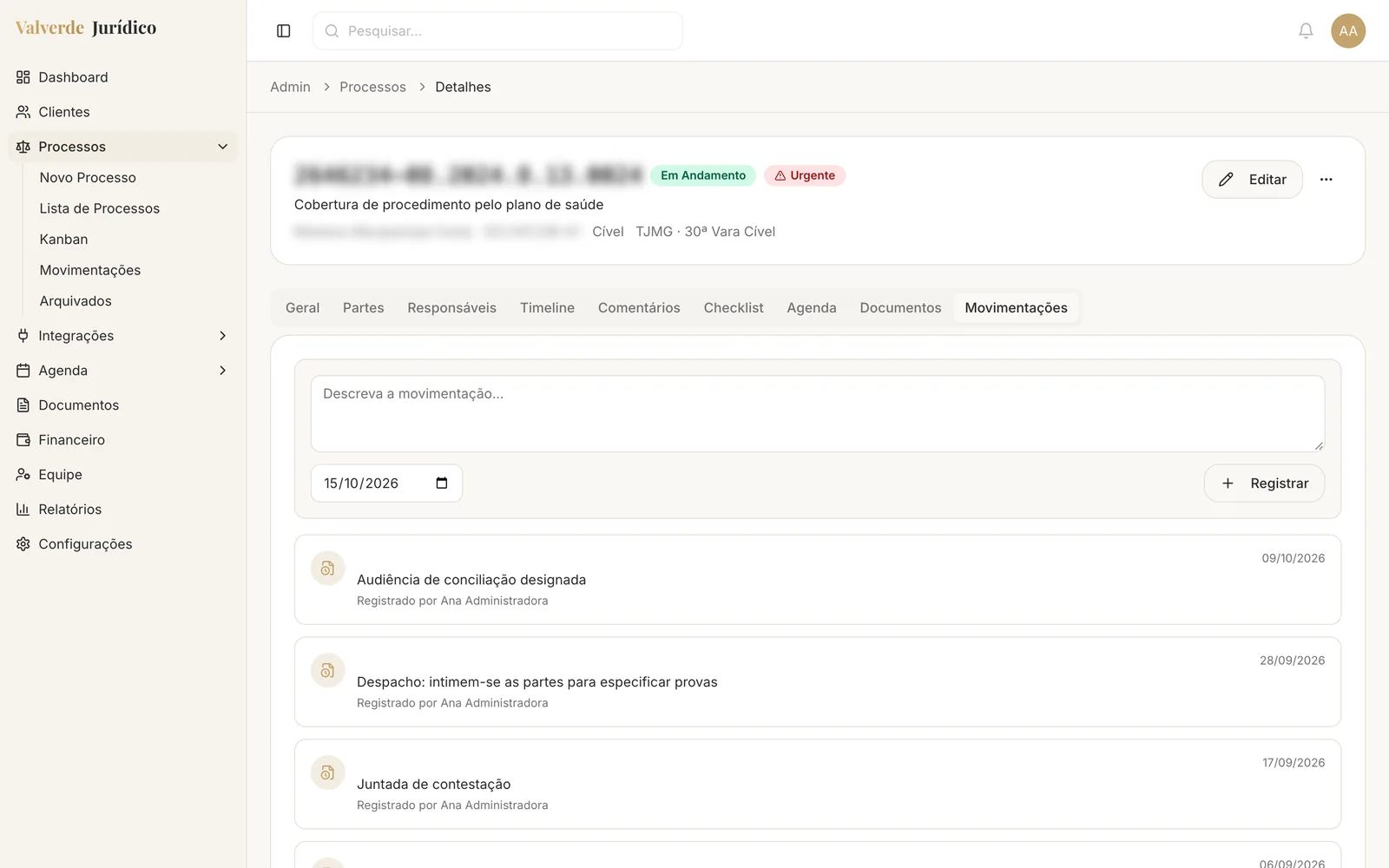Focus the Pesquisar search field
1389x868 pixels.
(497, 31)
